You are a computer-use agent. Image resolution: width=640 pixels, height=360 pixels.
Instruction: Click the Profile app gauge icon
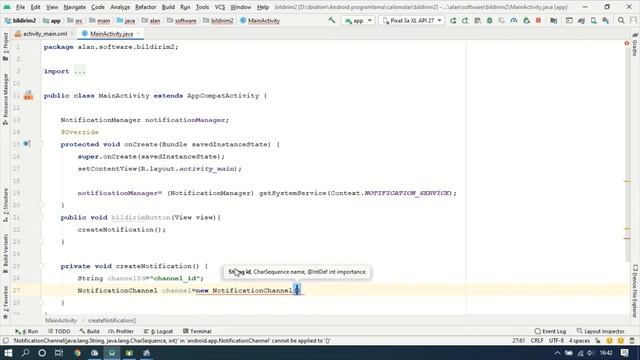coord(514,20)
